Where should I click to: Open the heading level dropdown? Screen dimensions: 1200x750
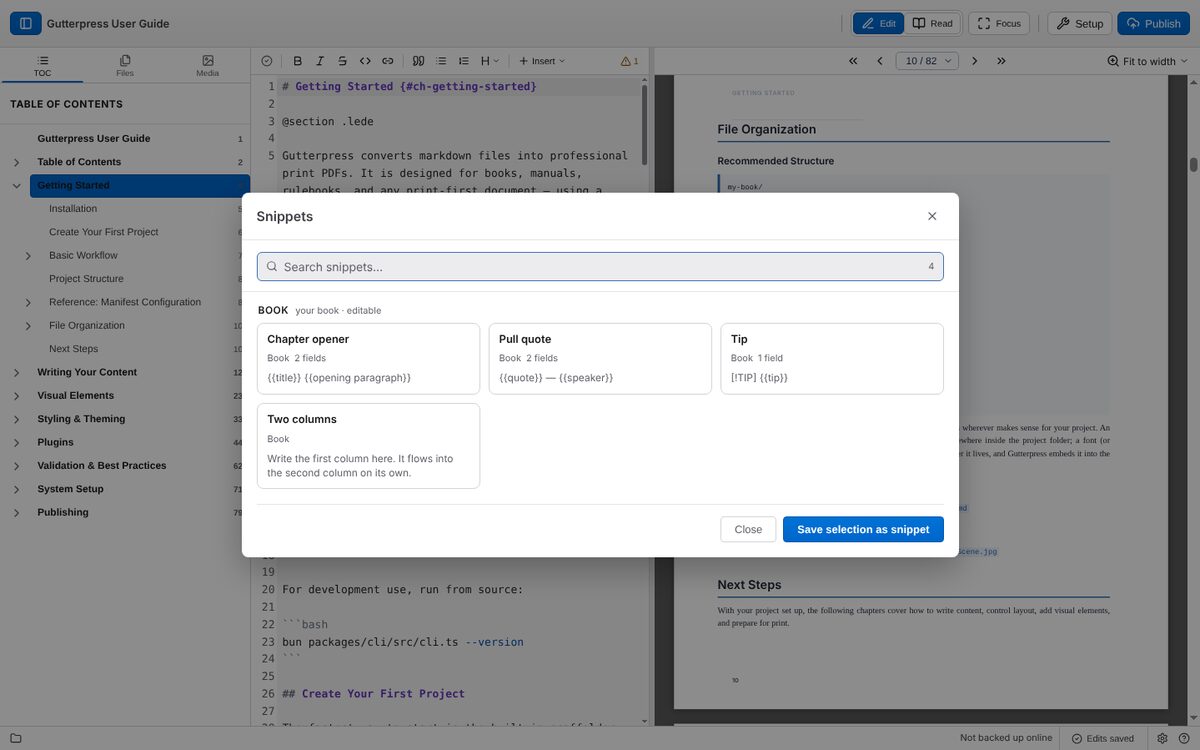point(489,61)
